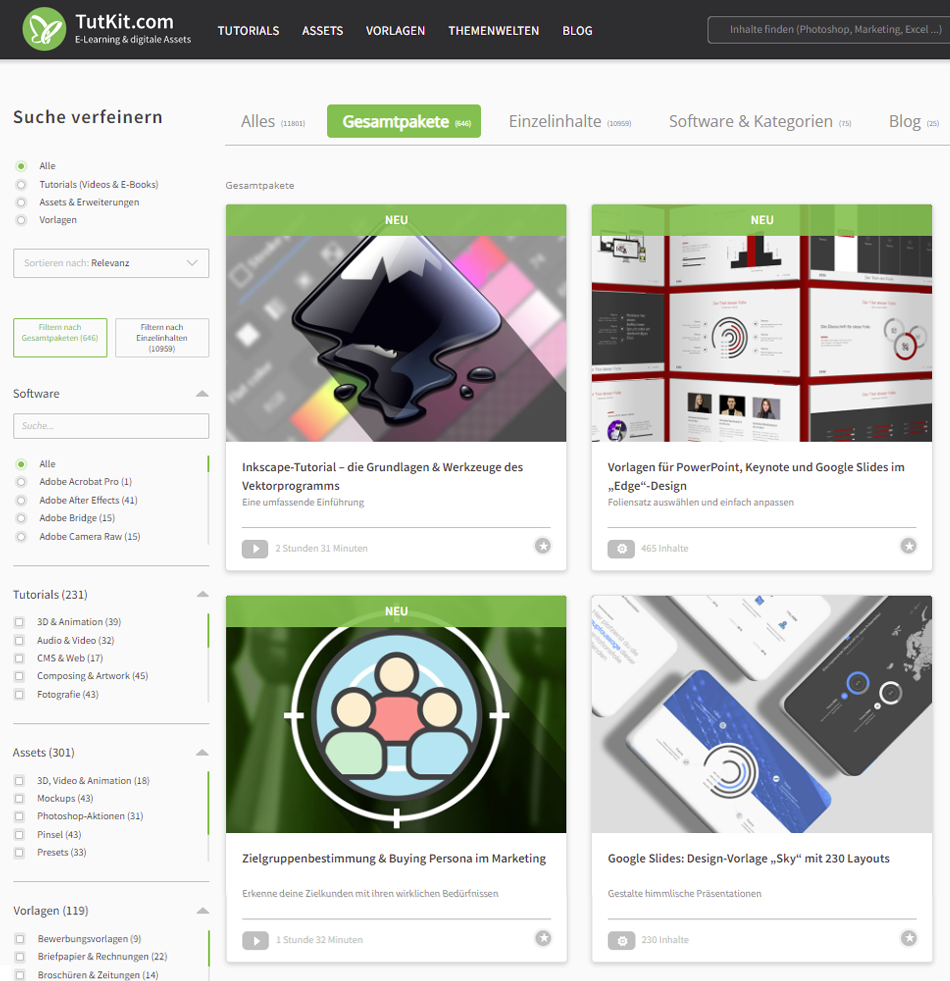This screenshot has width=950, height=981.
Task: Tick CMS & Web (17) checkbox
Action: [x=19, y=658]
